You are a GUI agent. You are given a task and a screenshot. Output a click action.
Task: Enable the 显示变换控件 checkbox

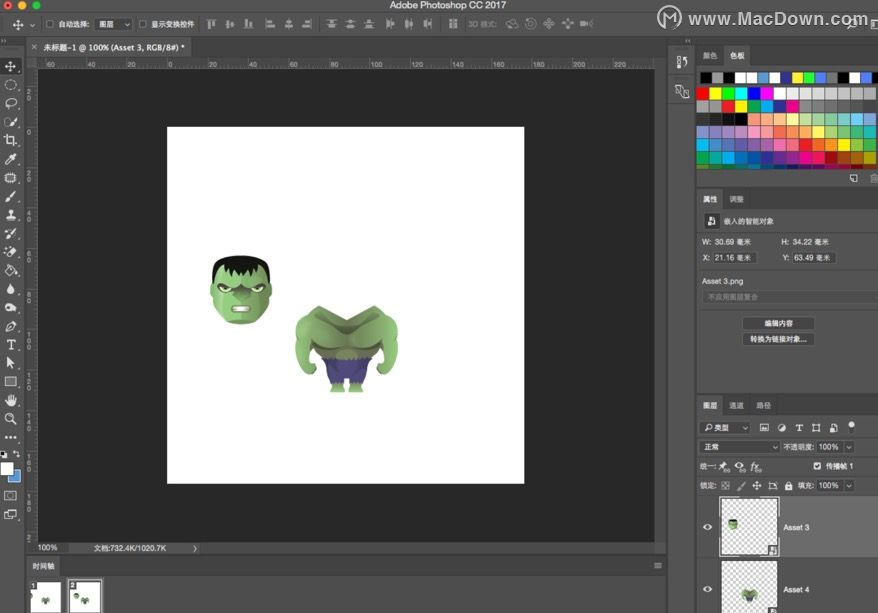pyautogui.click(x=143, y=24)
